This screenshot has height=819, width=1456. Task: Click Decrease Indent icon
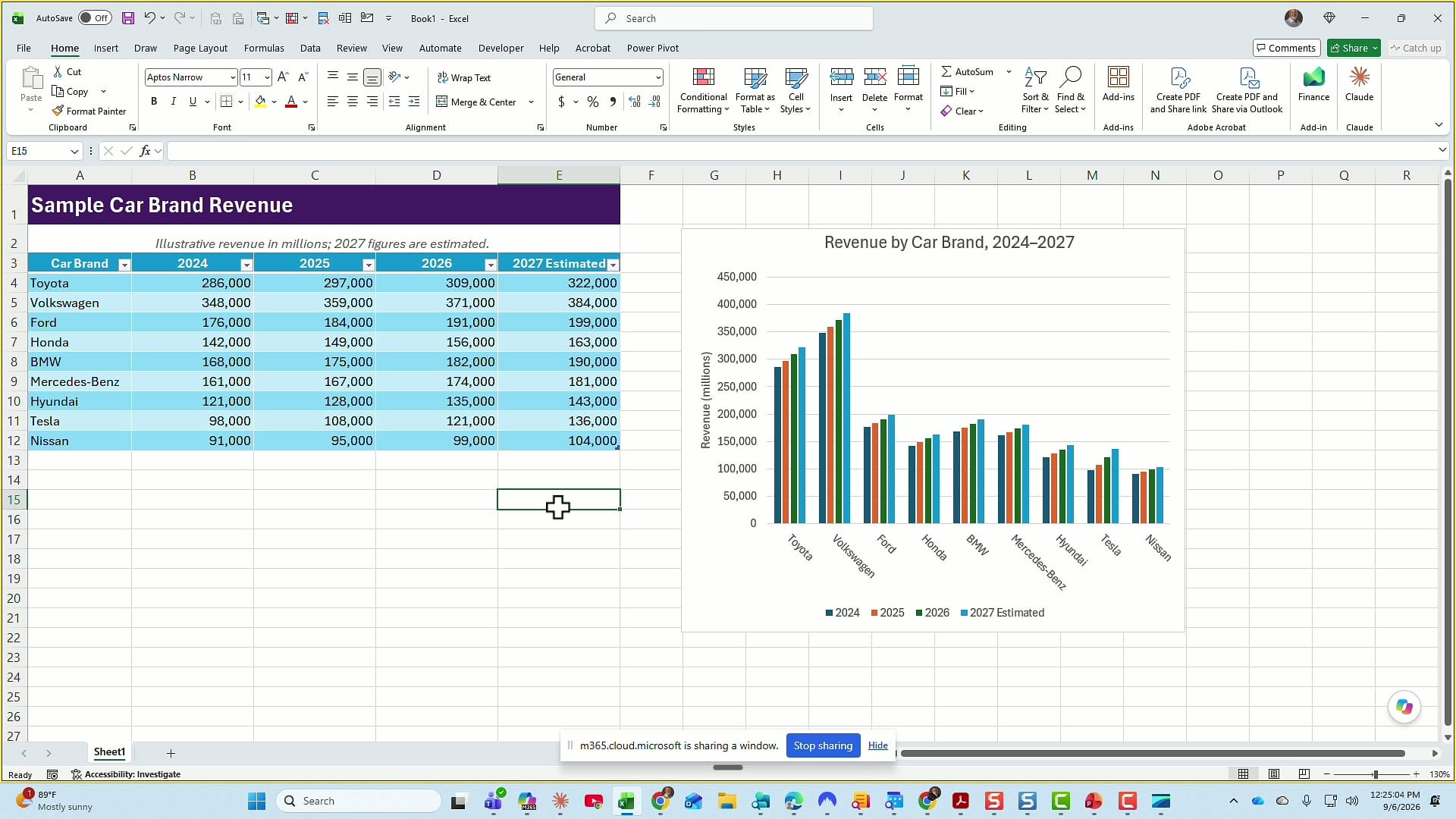click(x=394, y=102)
